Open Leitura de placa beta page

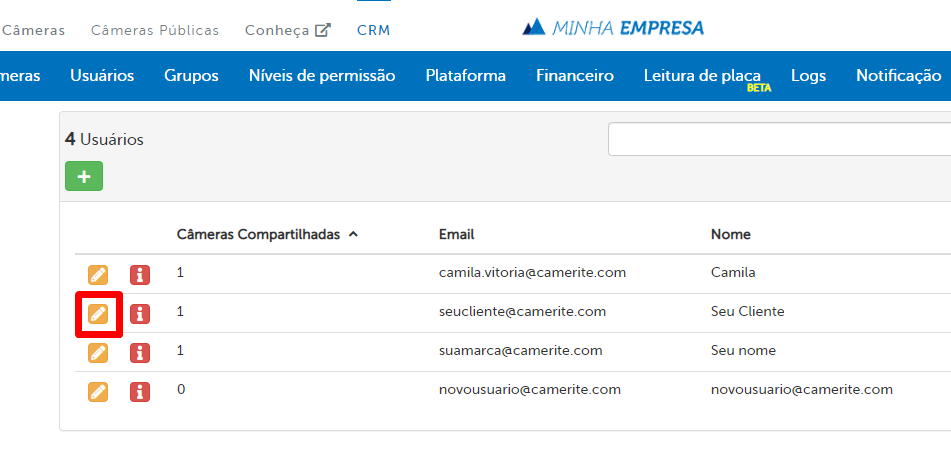click(x=702, y=76)
